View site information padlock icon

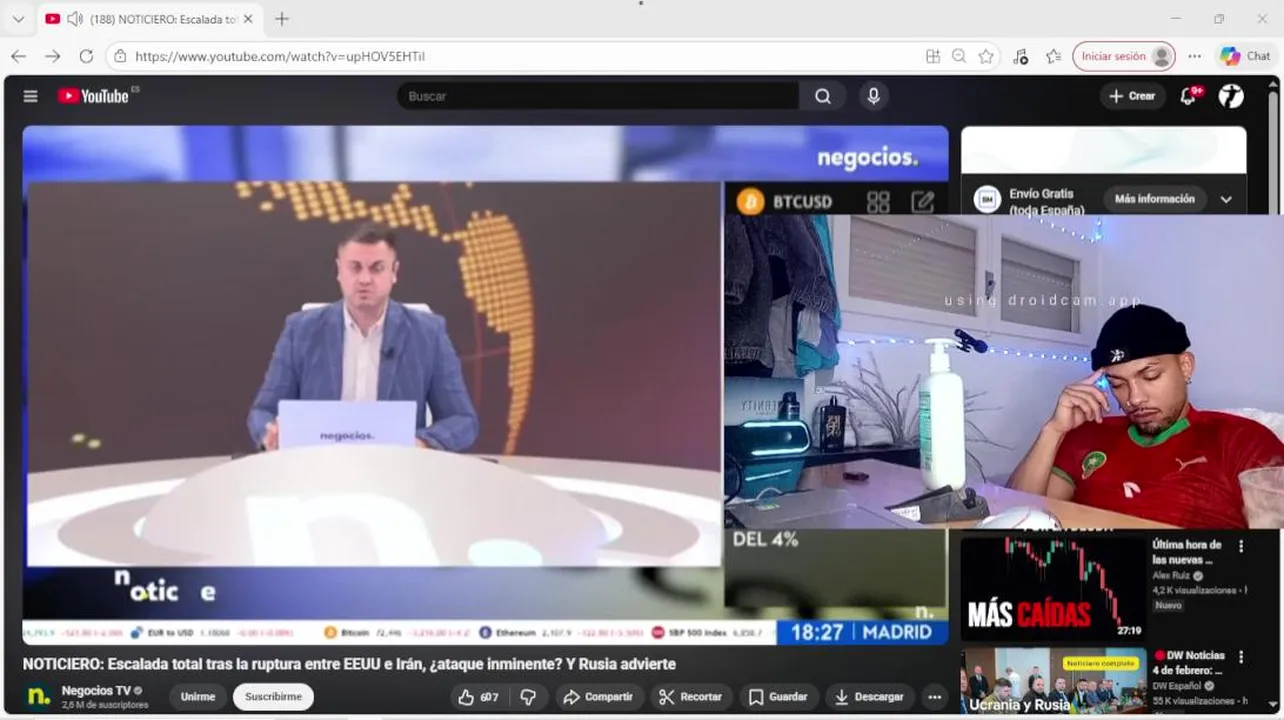coord(120,56)
